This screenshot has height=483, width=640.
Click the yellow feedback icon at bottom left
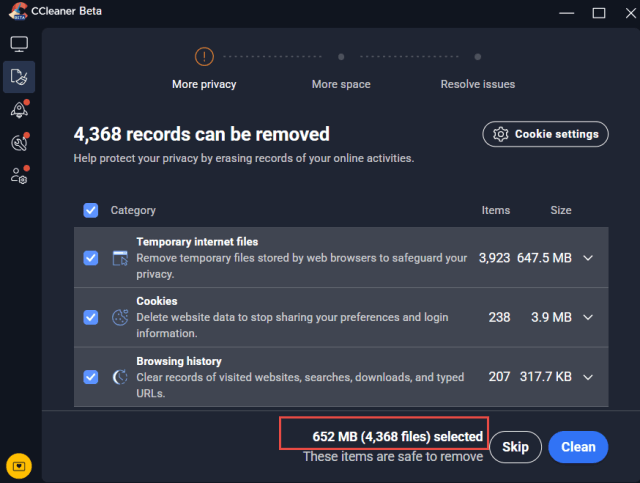(19, 466)
